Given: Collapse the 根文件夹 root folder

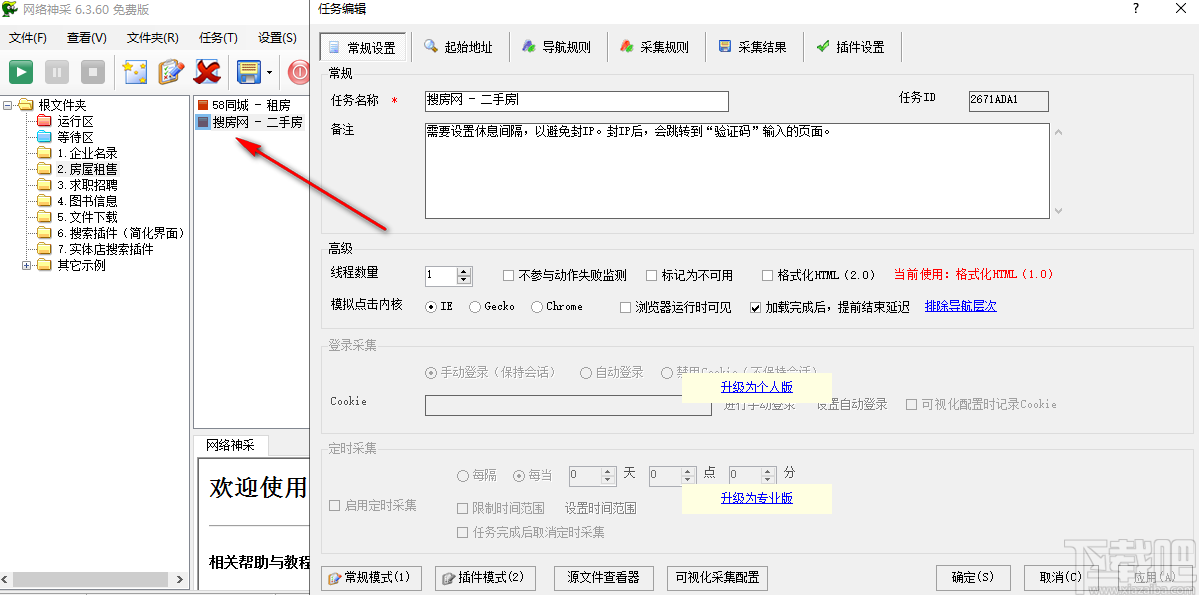Looking at the screenshot, I should tap(9, 104).
